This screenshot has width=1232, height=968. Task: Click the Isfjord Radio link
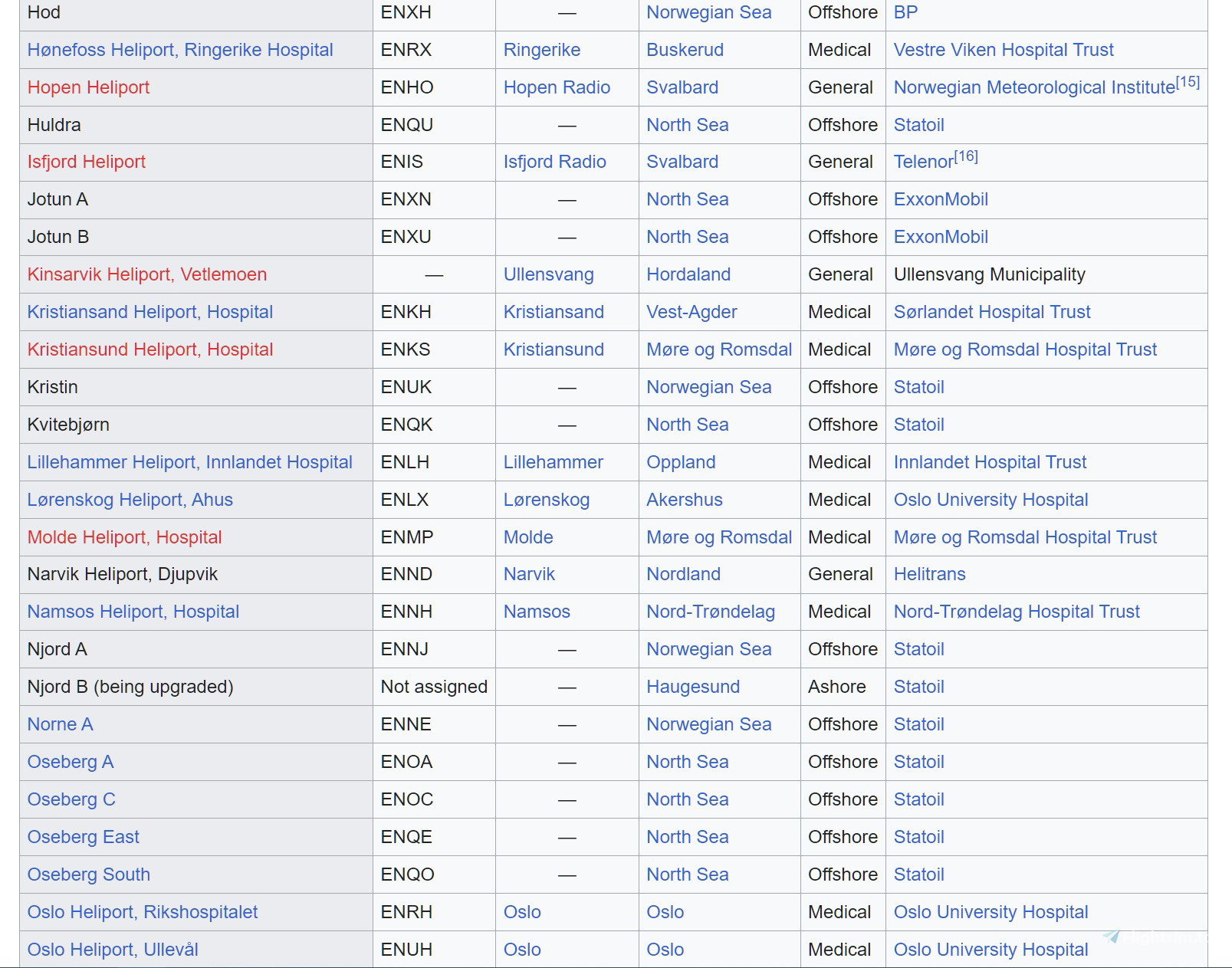coord(555,162)
